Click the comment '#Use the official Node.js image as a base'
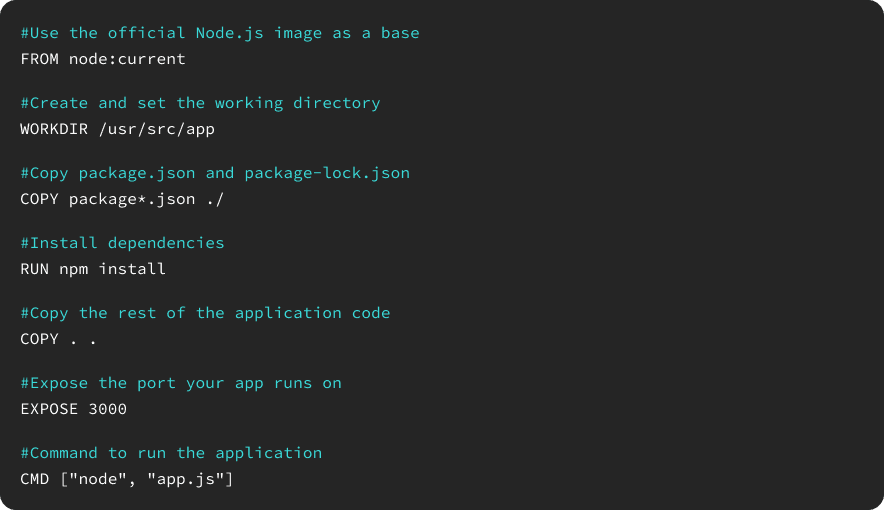 click(x=220, y=33)
